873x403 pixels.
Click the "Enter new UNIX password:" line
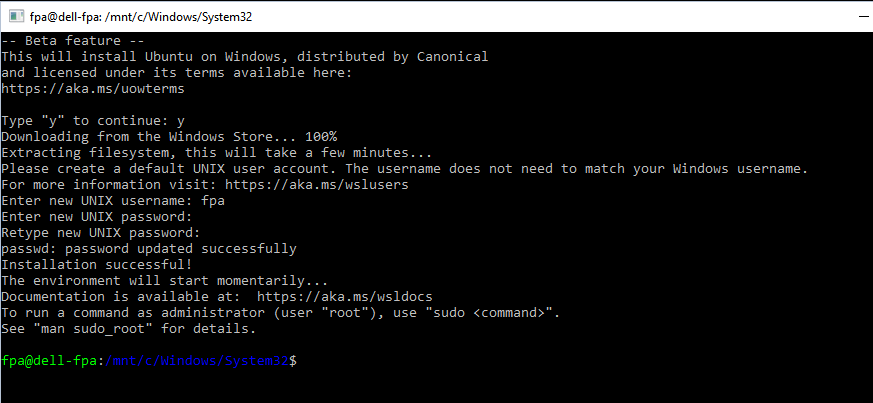coord(96,216)
